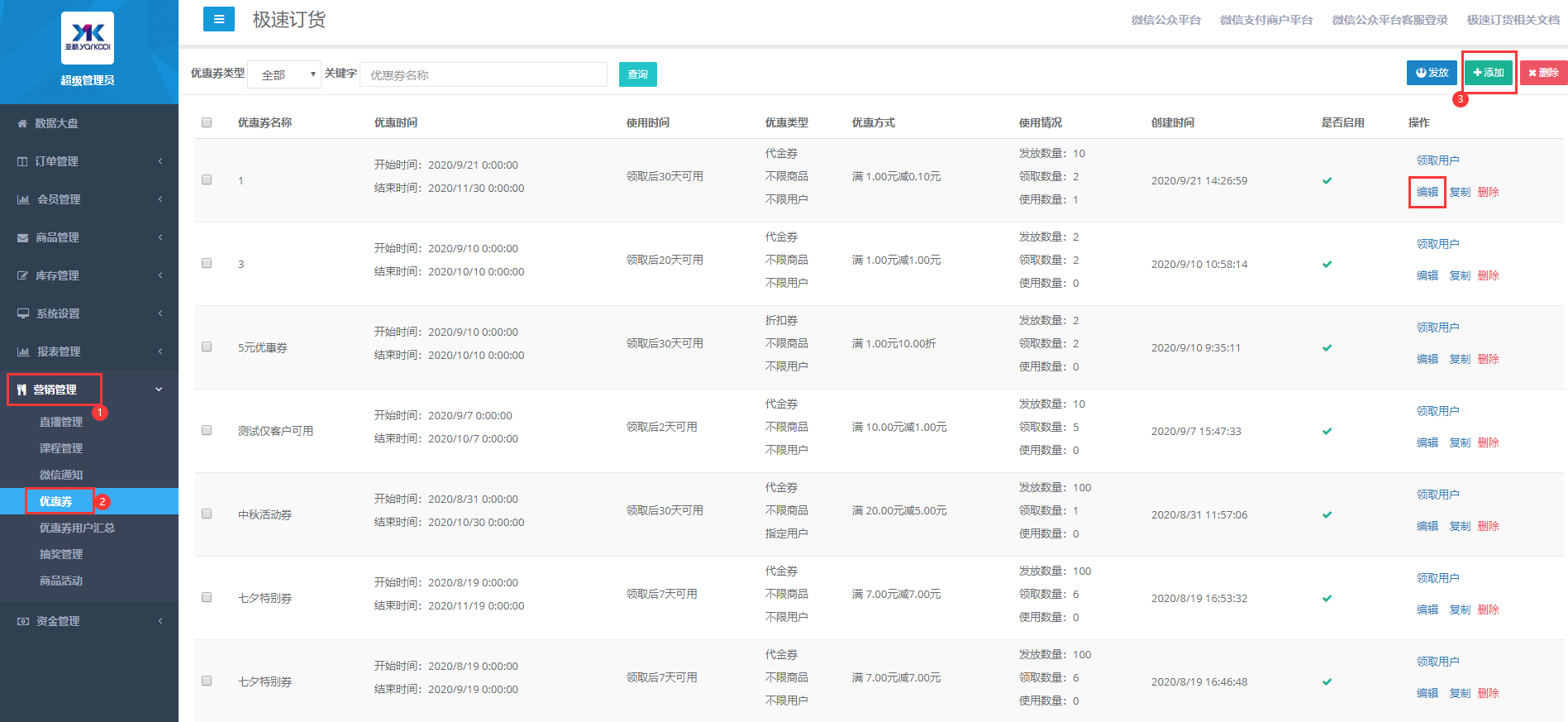Open 微信通知 submenu item

[x=61, y=475]
